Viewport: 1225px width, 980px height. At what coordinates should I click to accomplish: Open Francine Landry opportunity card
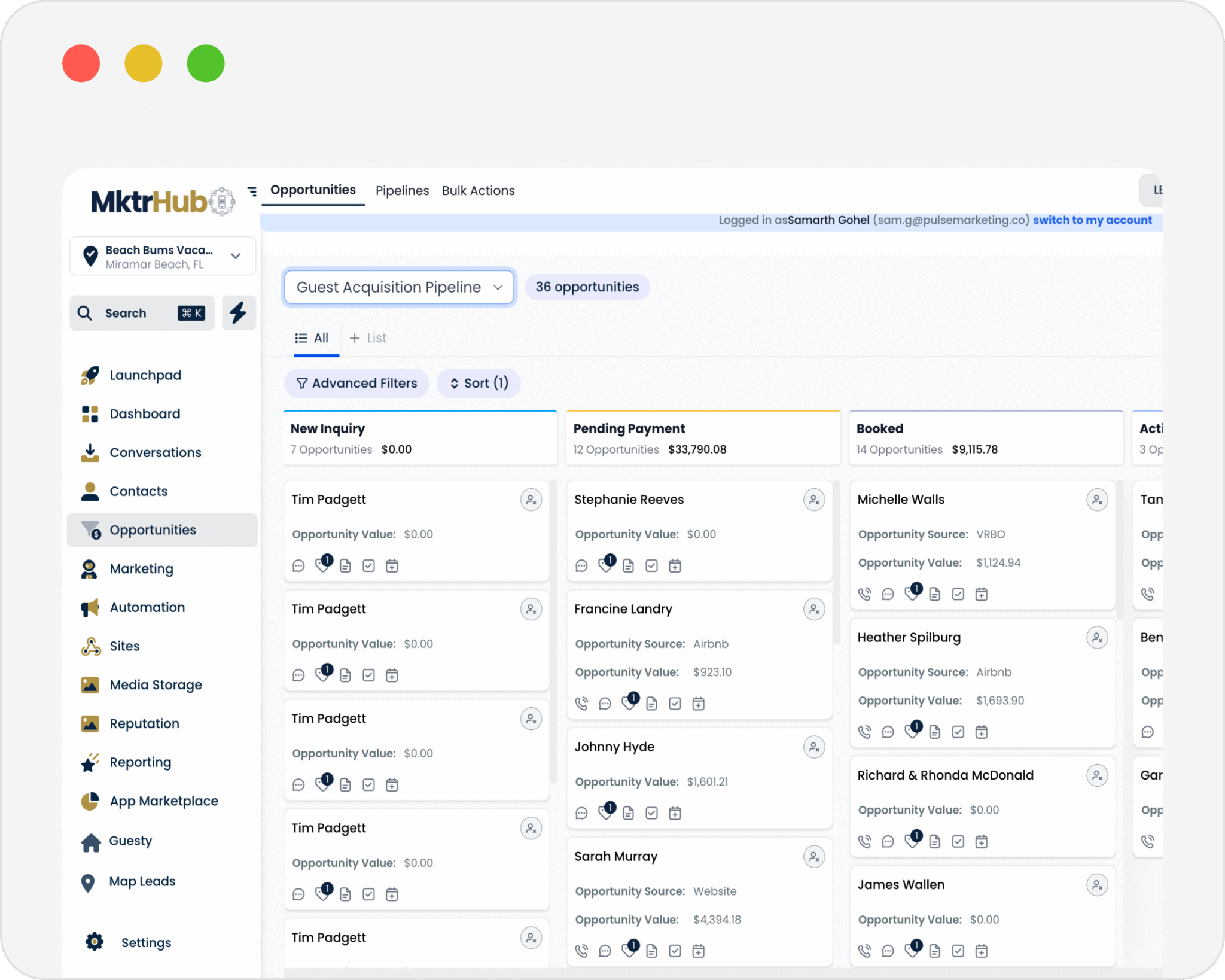[x=699, y=655]
